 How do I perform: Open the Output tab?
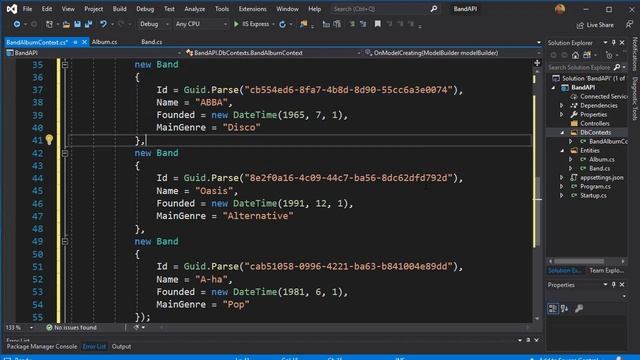coord(121,347)
